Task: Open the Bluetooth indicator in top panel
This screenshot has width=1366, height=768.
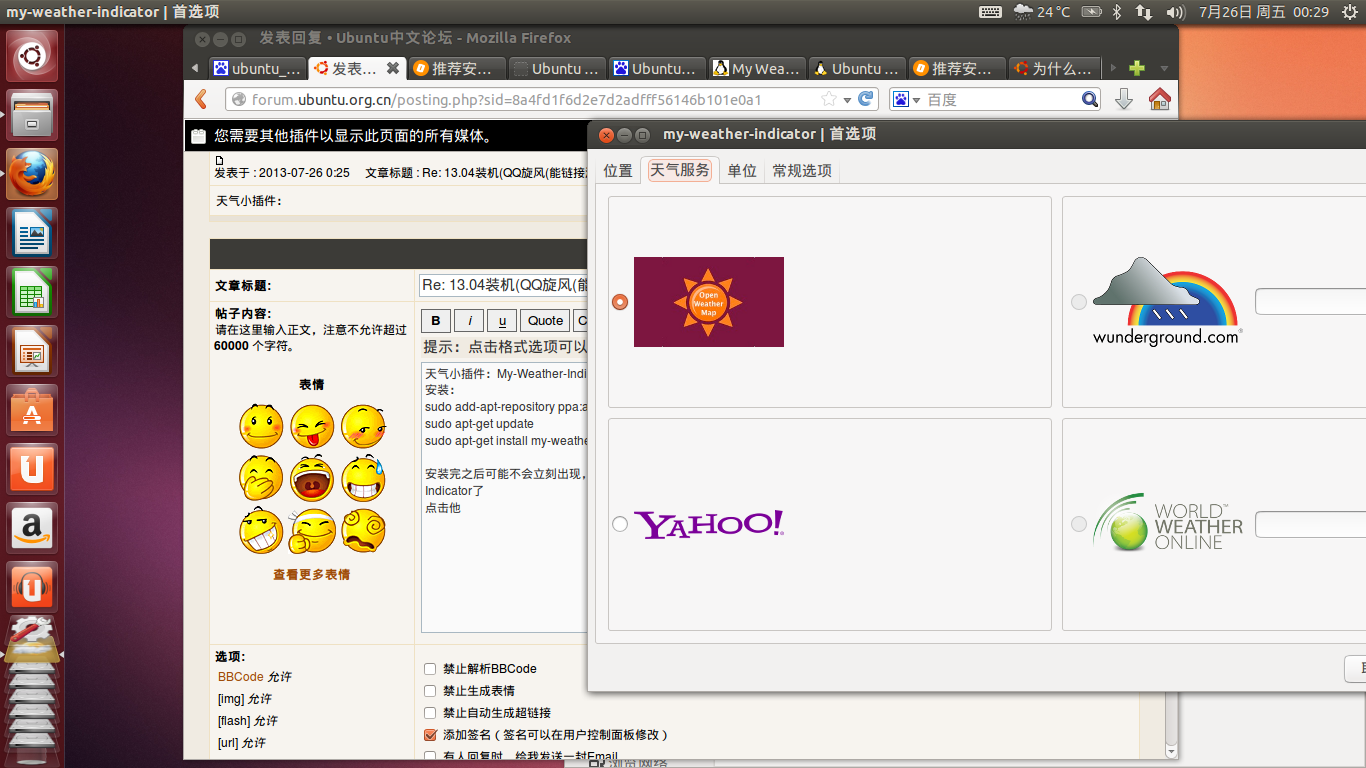Action: 1118,12
